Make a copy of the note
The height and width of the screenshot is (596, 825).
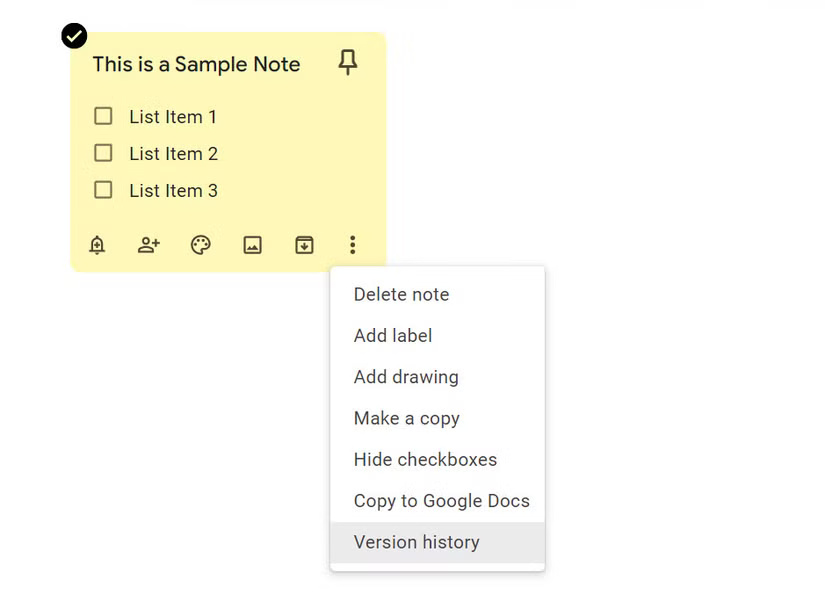pyautogui.click(x=406, y=418)
